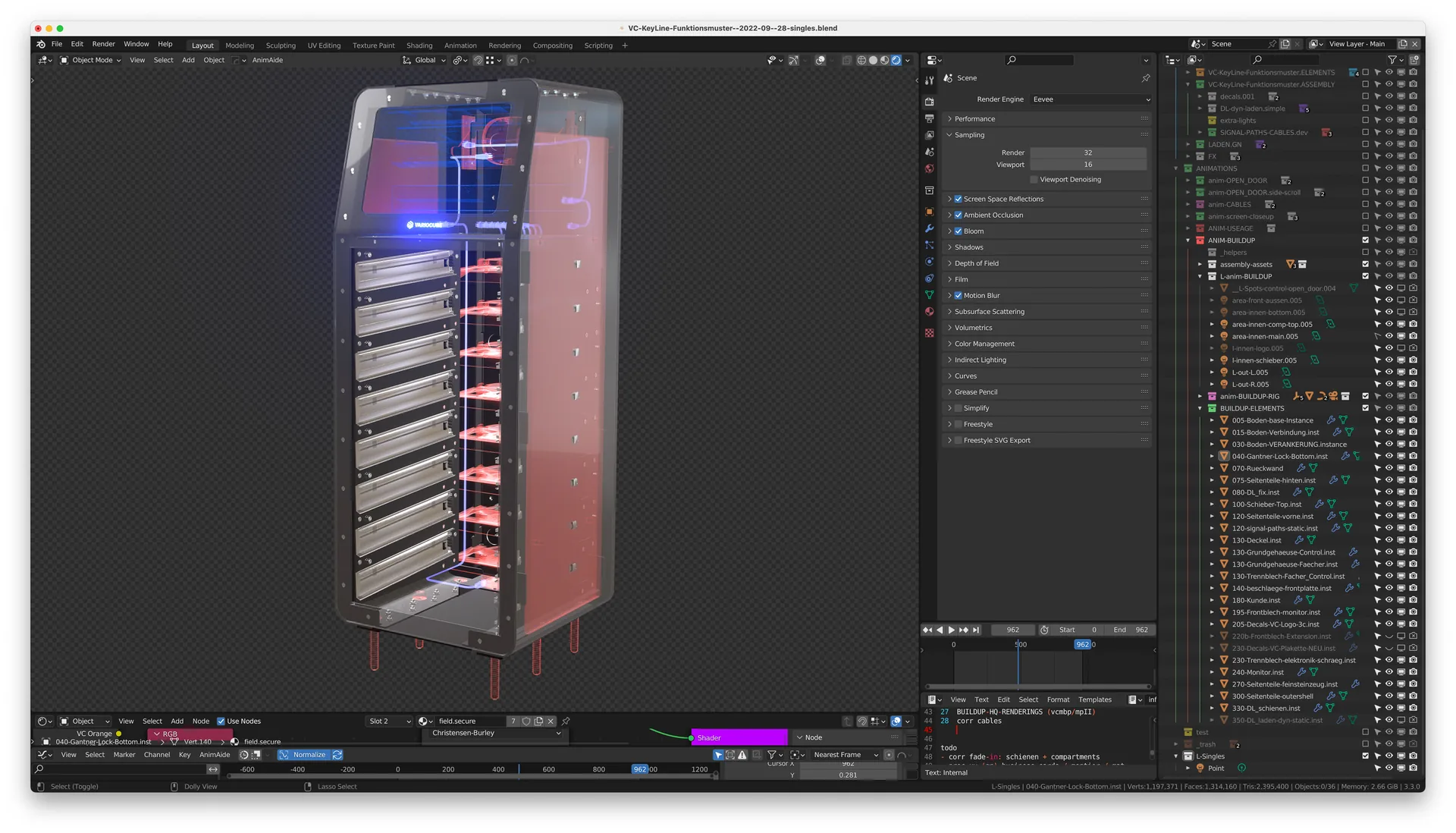The height and width of the screenshot is (833, 1456).
Task: Switch viewport to Wireframe shading
Action: click(861, 60)
